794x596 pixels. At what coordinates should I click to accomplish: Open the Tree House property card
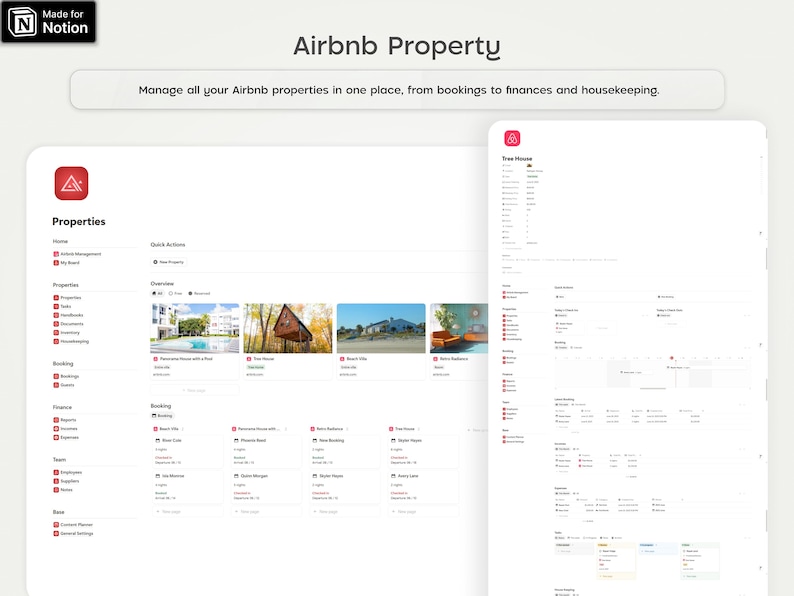click(x=288, y=341)
